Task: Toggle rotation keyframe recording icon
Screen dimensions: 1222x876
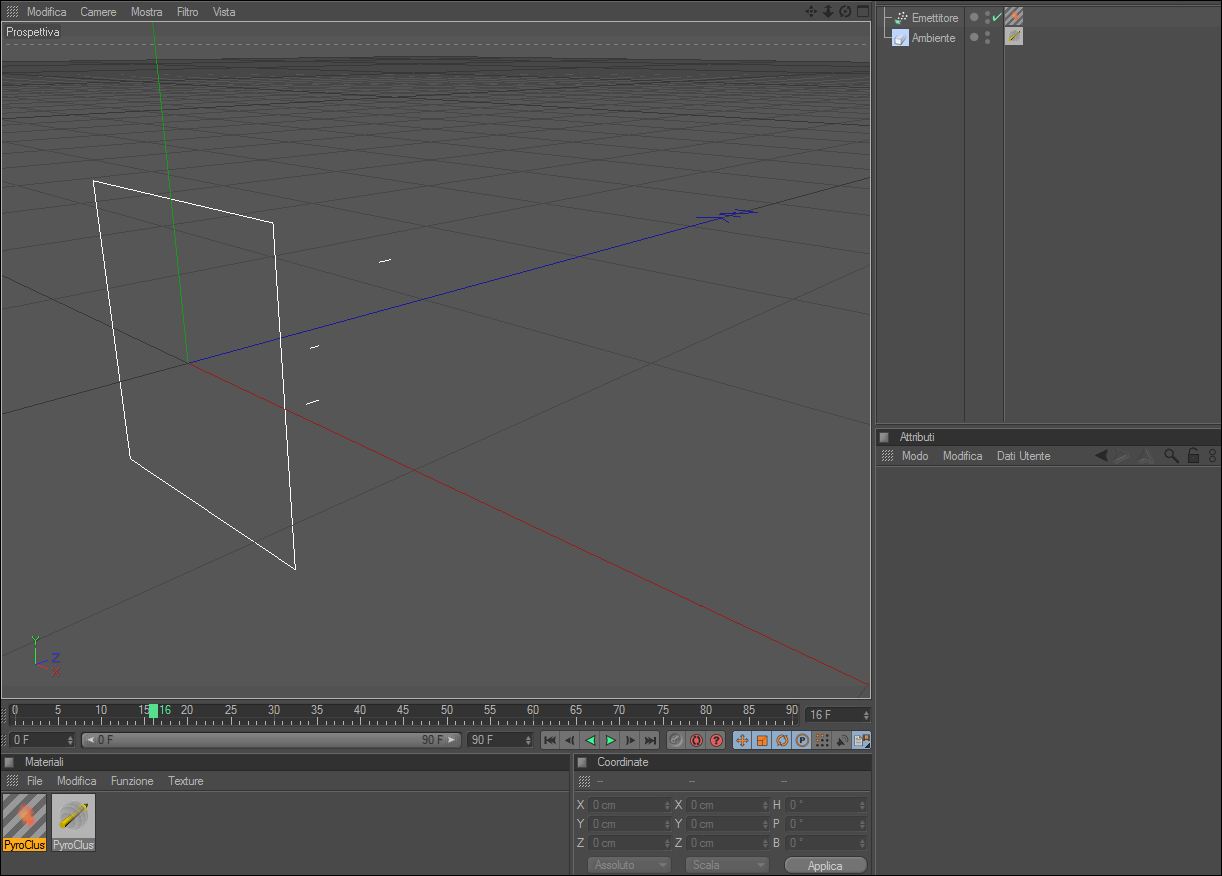Action: pos(782,740)
